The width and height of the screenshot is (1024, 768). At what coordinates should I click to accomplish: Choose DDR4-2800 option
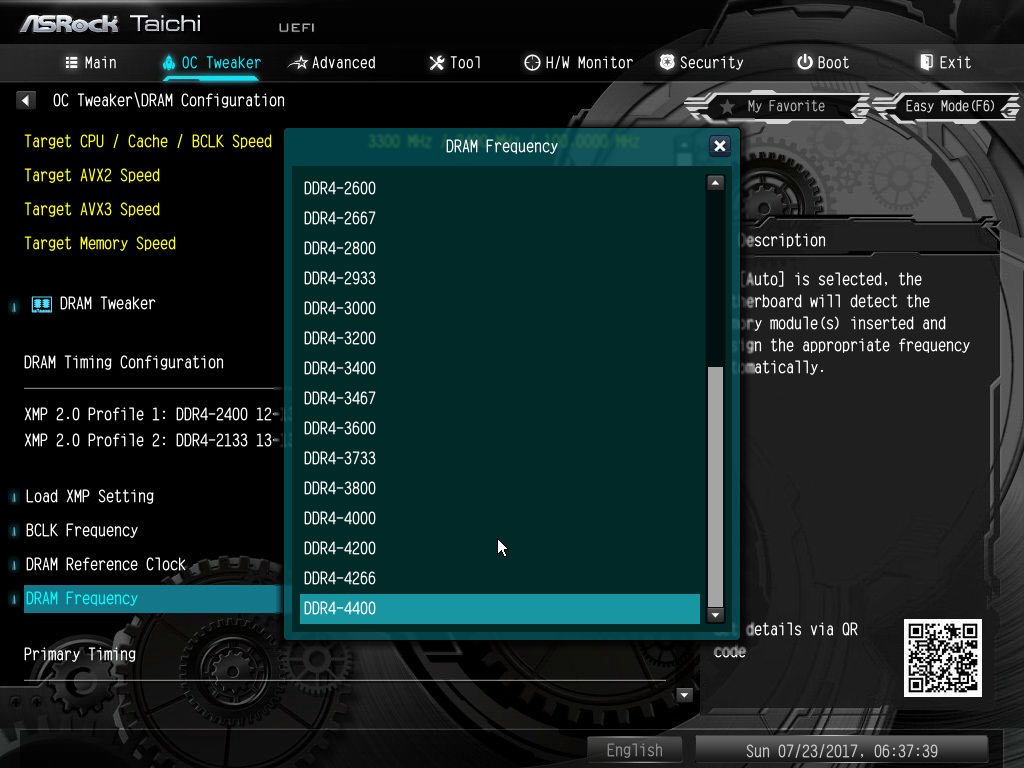pyautogui.click(x=500, y=249)
